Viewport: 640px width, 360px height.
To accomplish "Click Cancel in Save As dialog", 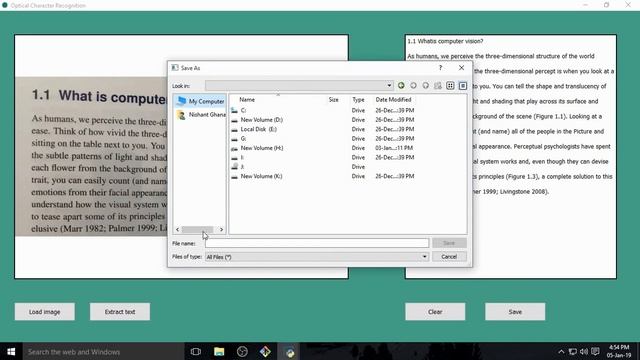I will (449, 257).
